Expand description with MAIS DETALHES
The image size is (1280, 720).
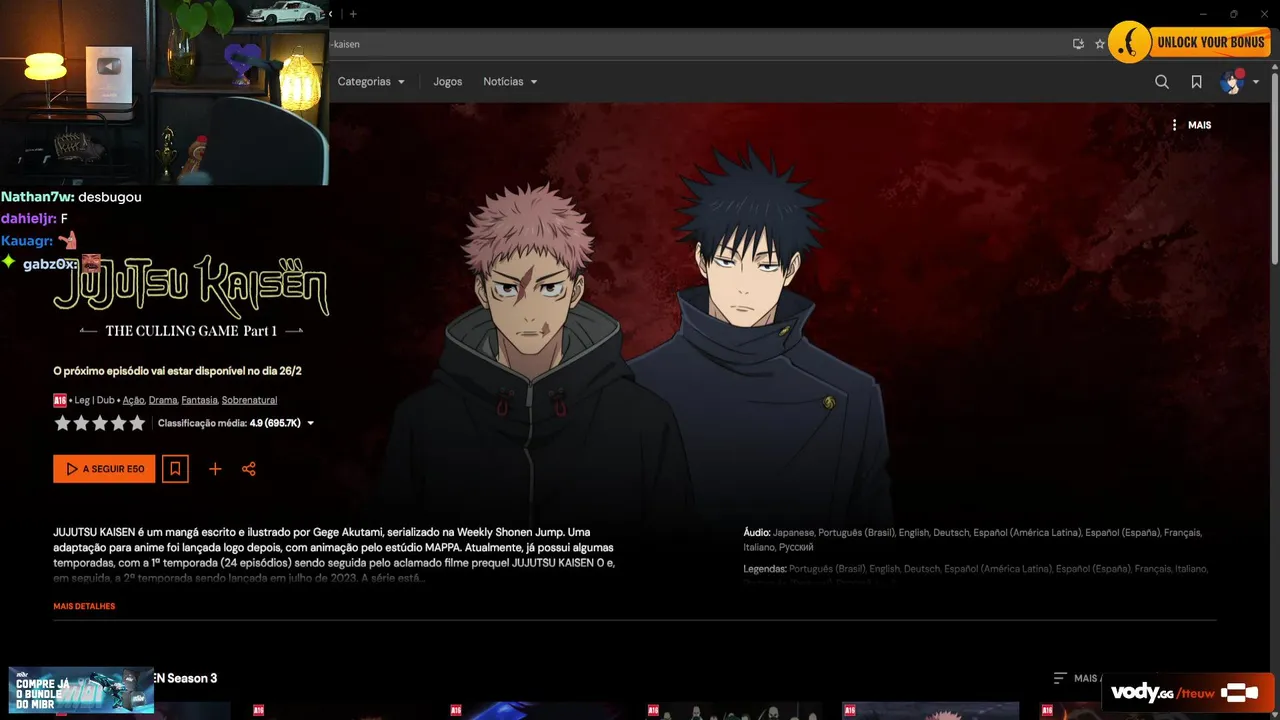tap(84, 606)
